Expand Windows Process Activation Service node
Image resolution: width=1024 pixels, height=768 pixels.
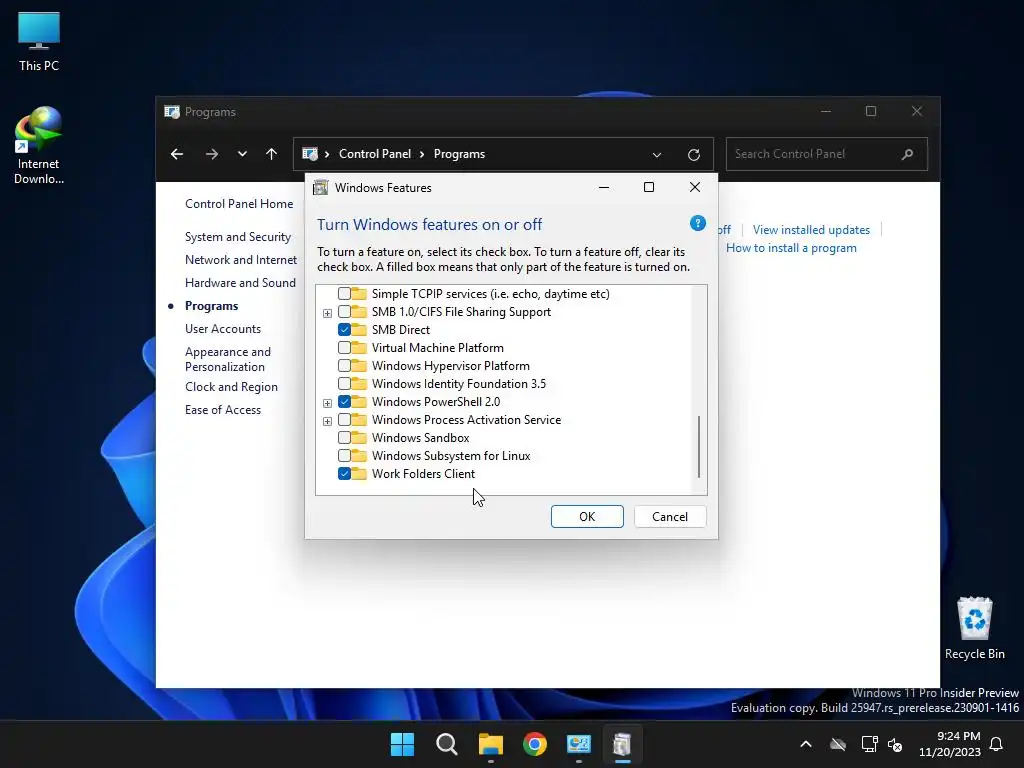[327, 421]
